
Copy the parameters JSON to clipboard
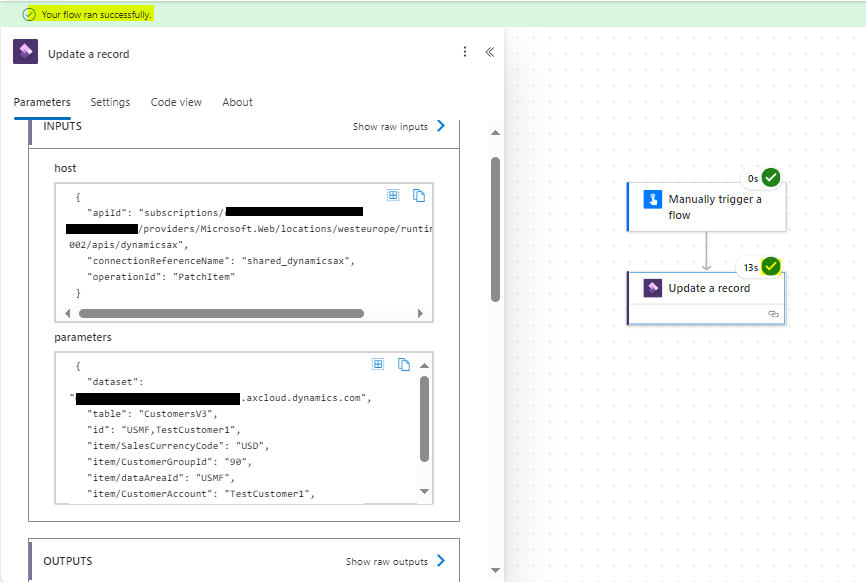pos(404,364)
